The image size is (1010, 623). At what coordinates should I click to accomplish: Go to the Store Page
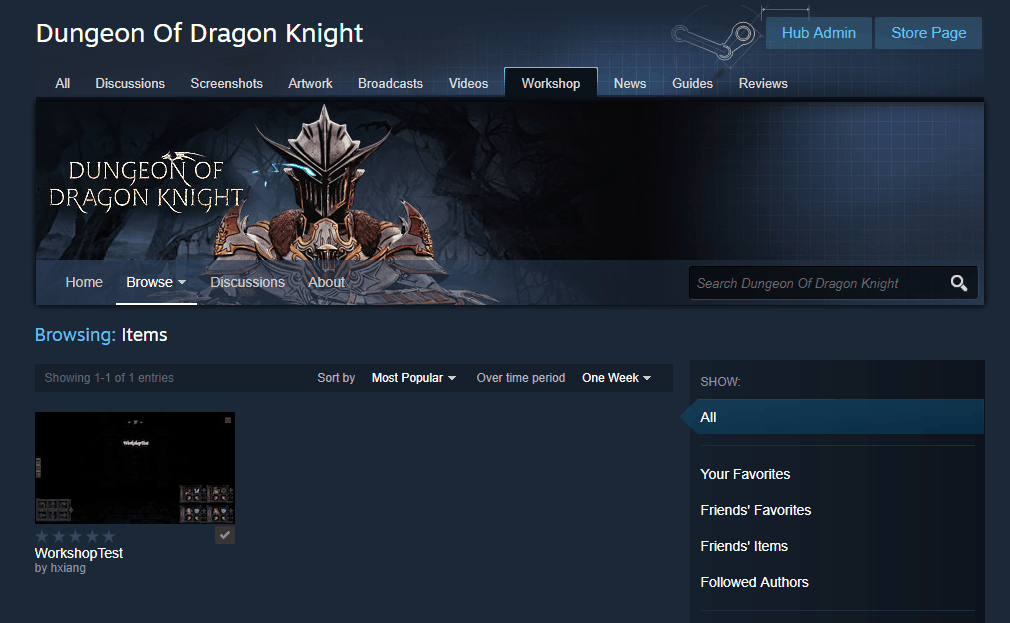pos(928,33)
